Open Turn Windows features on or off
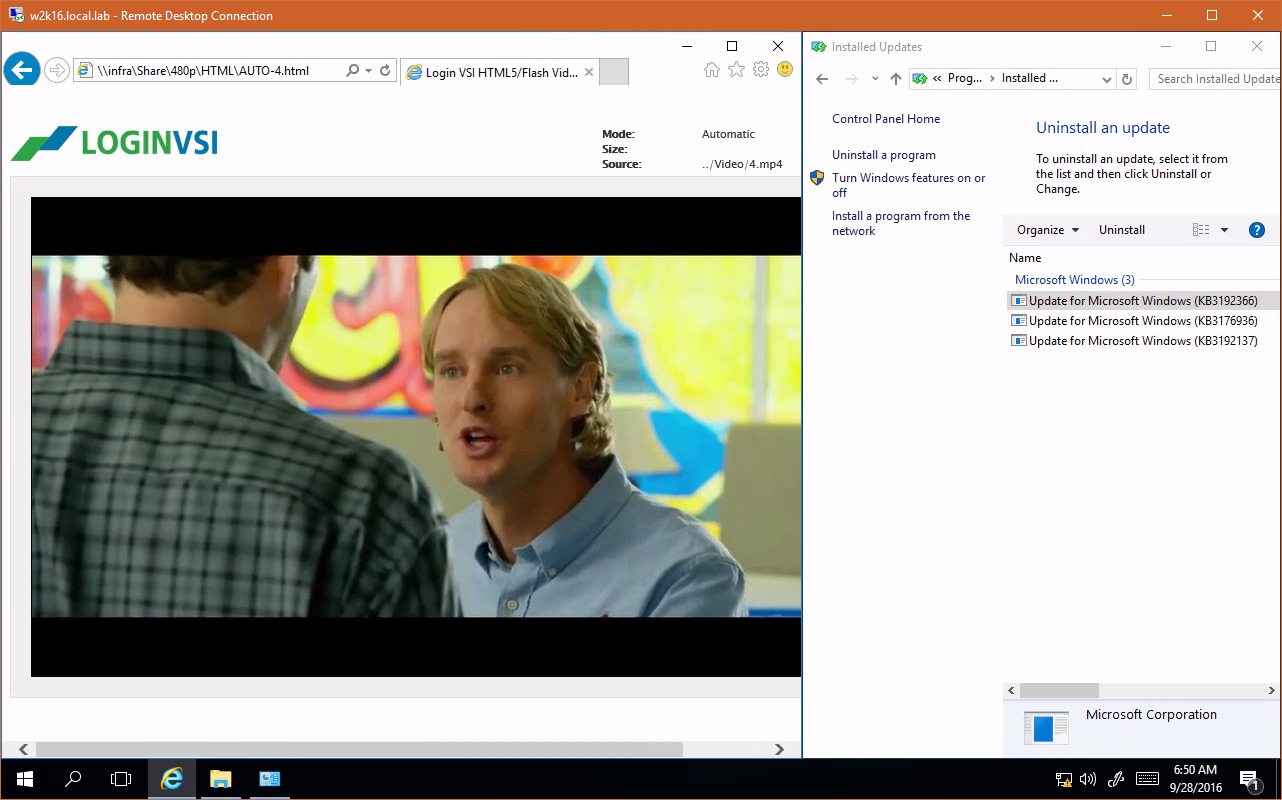The height and width of the screenshot is (800, 1282). tap(908, 185)
